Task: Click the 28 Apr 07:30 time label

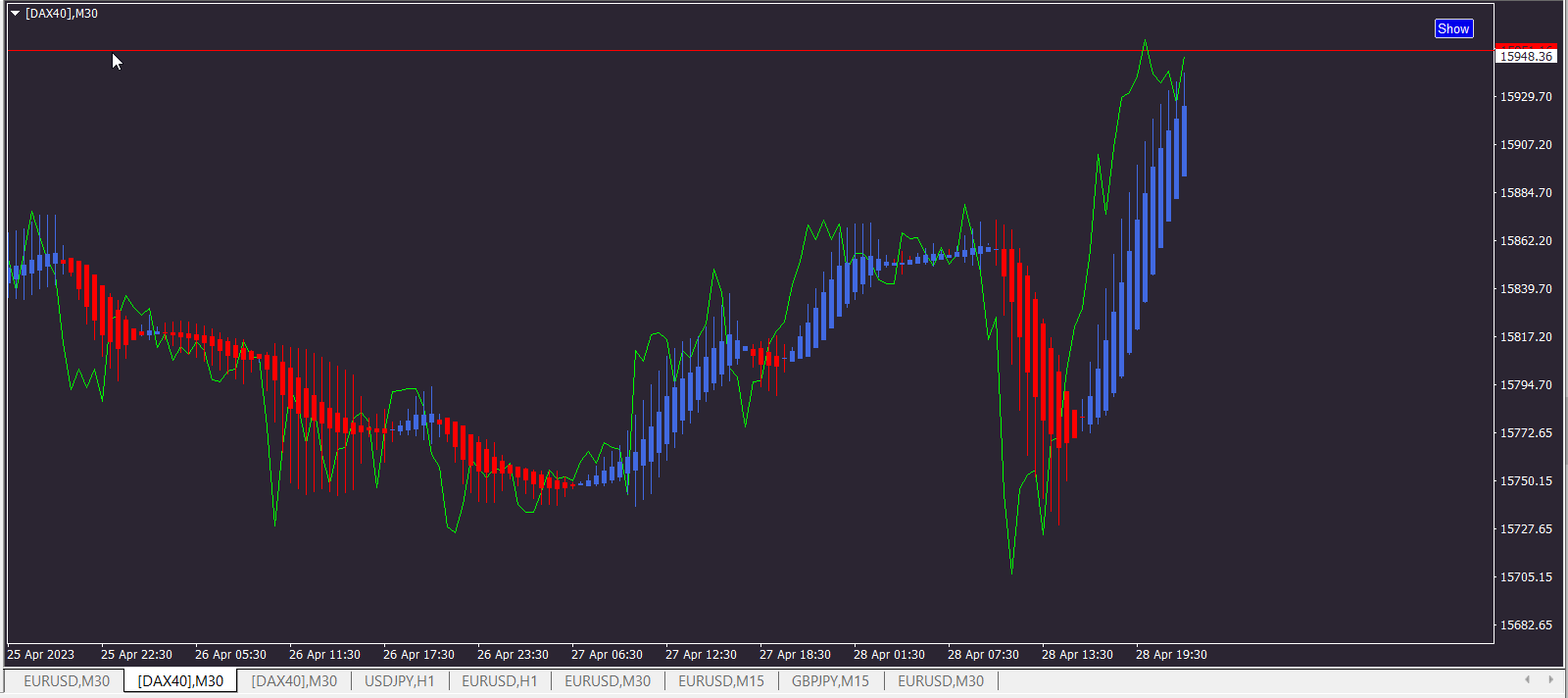Action: click(983, 654)
